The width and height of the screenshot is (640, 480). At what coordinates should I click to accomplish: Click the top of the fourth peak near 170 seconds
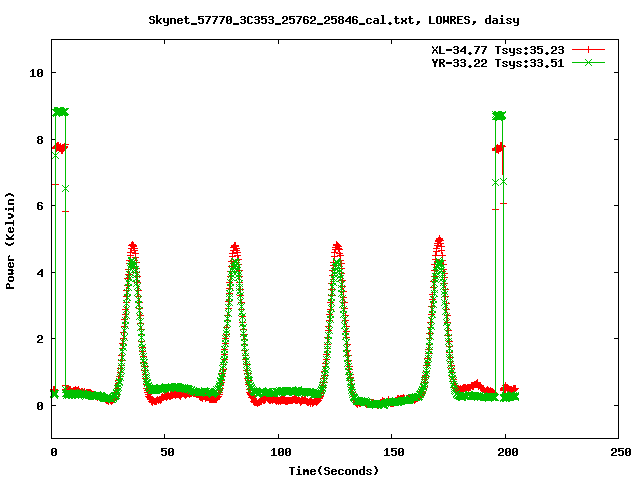(439, 241)
